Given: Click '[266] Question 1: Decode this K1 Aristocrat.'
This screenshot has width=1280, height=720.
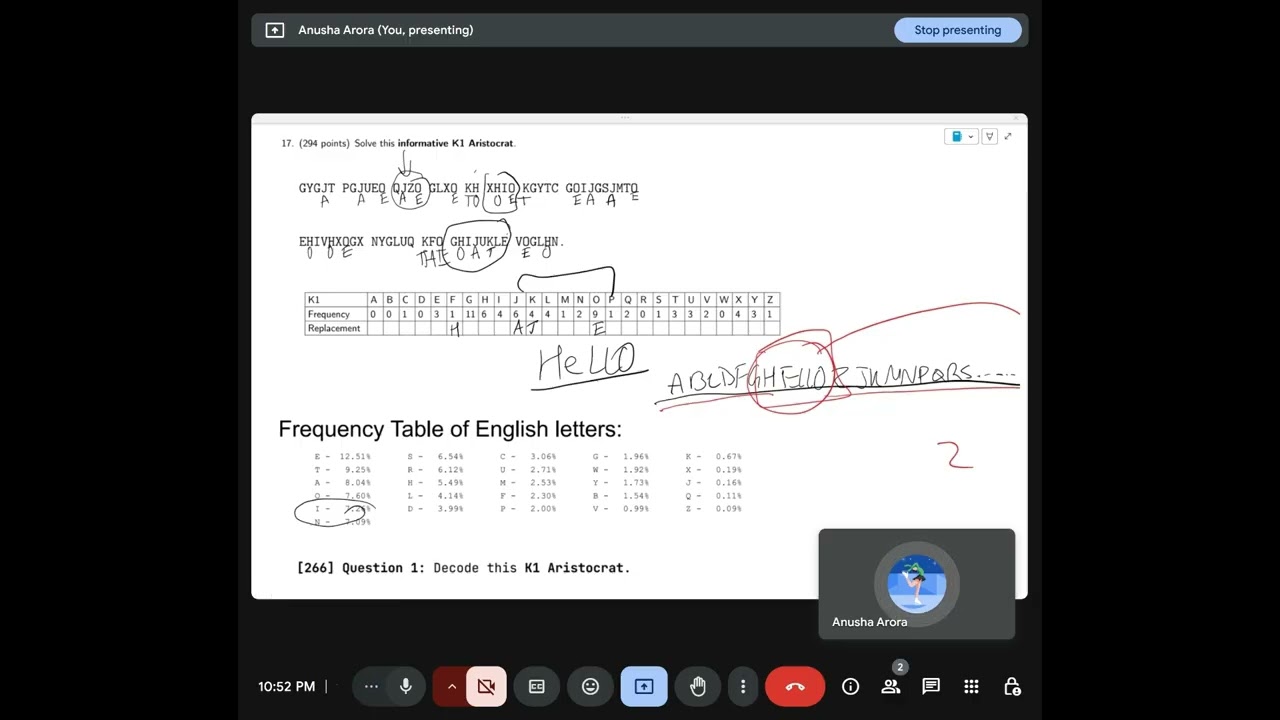Looking at the screenshot, I should click(464, 568).
